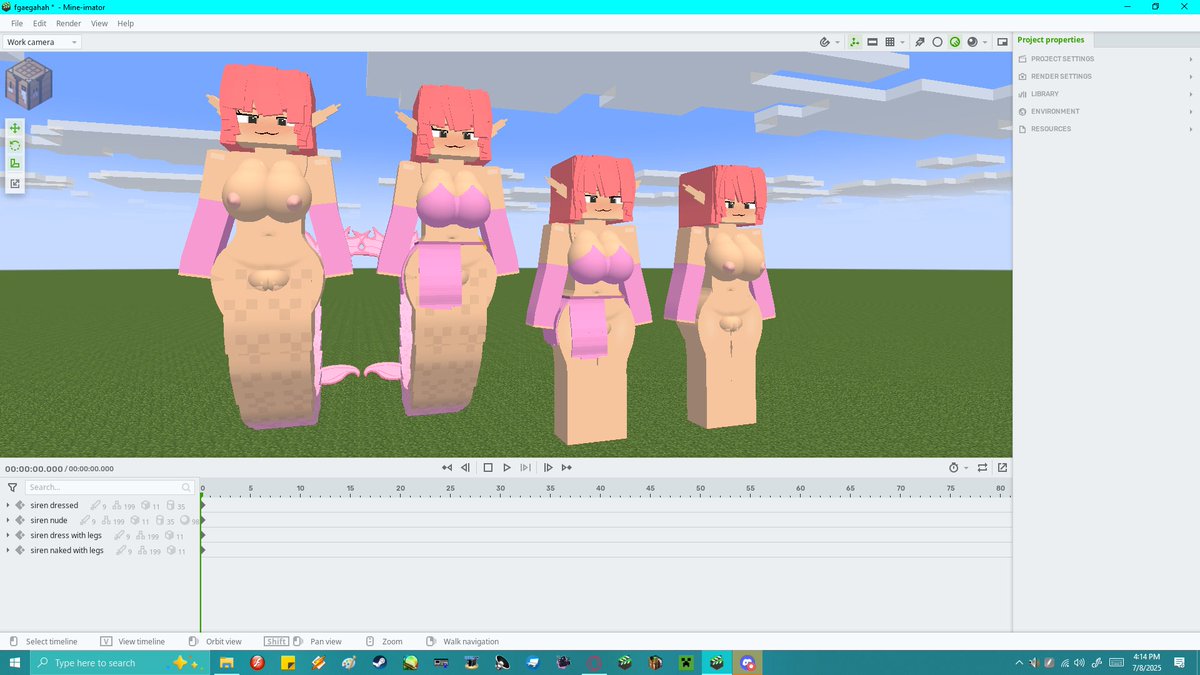Open the camera screenshot tool on the left
The image size is (1200, 675).
point(14,183)
